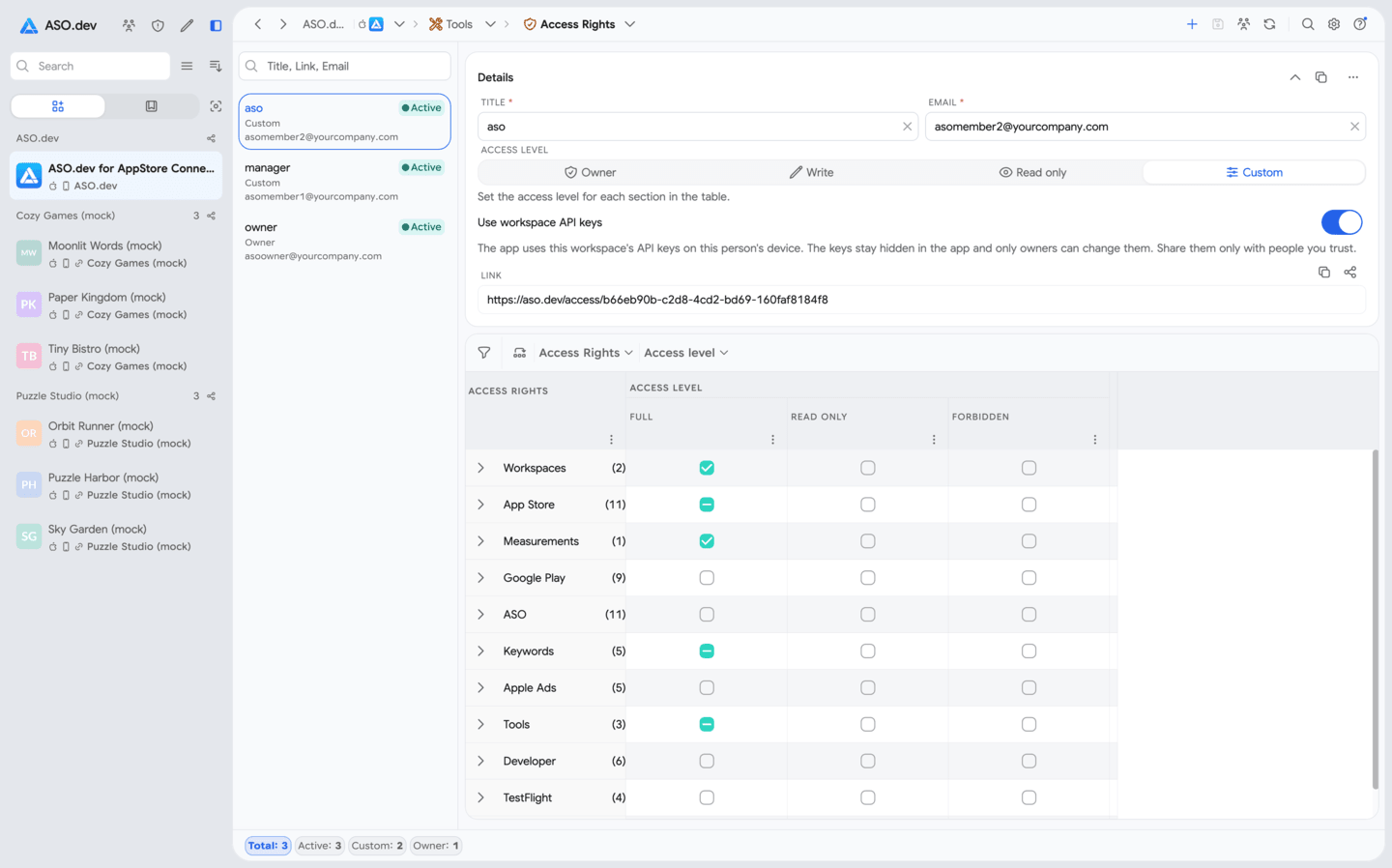Go back with the left navigation arrow
1392x868 pixels.
click(x=258, y=24)
